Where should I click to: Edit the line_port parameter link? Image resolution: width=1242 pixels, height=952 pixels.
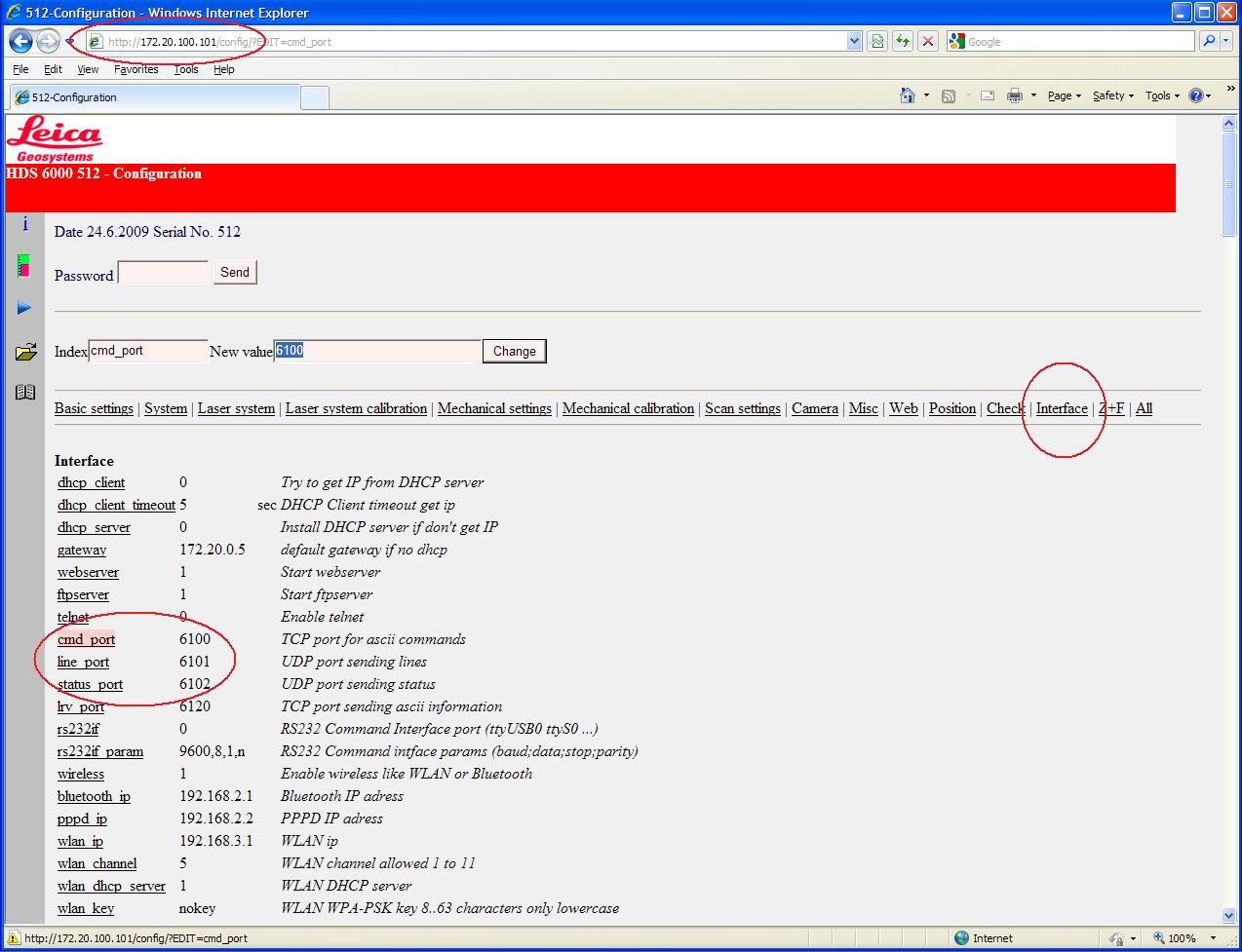click(x=83, y=662)
